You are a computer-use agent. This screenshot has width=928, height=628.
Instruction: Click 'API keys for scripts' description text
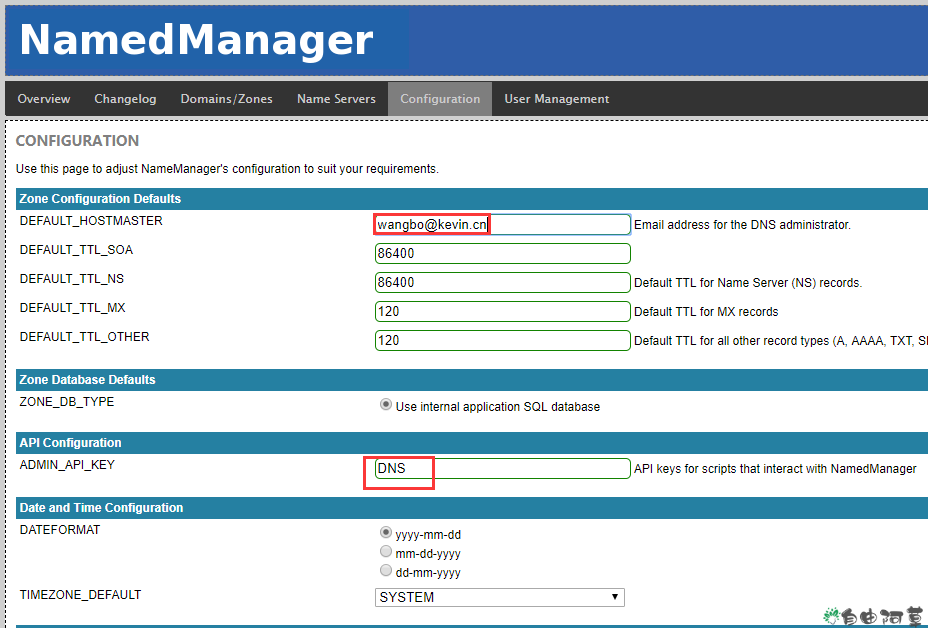pyautogui.click(x=775, y=469)
